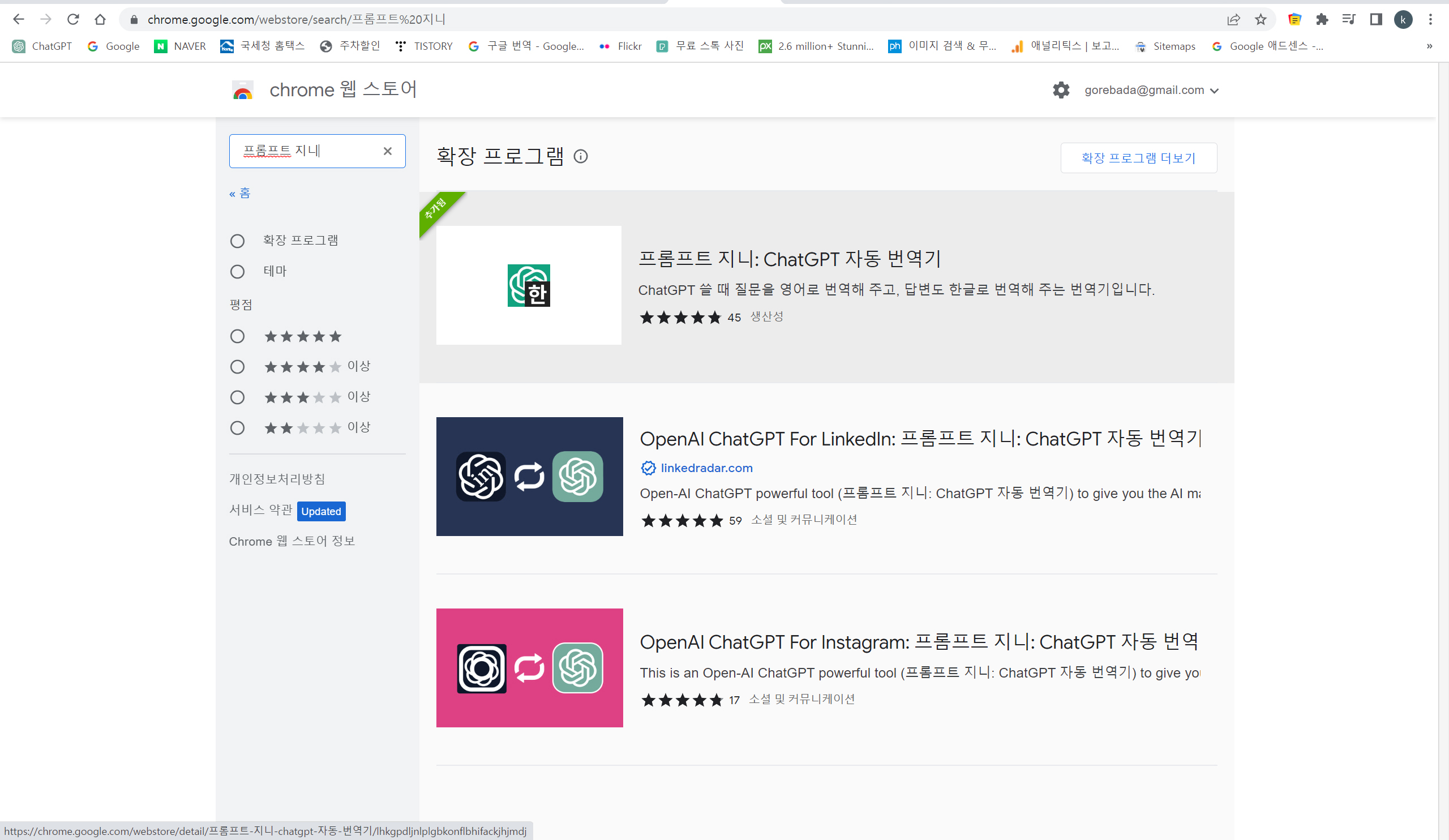Select the two stars 이상 rating filter
Image resolution: width=1449 pixels, height=840 pixels.
click(x=238, y=428)
